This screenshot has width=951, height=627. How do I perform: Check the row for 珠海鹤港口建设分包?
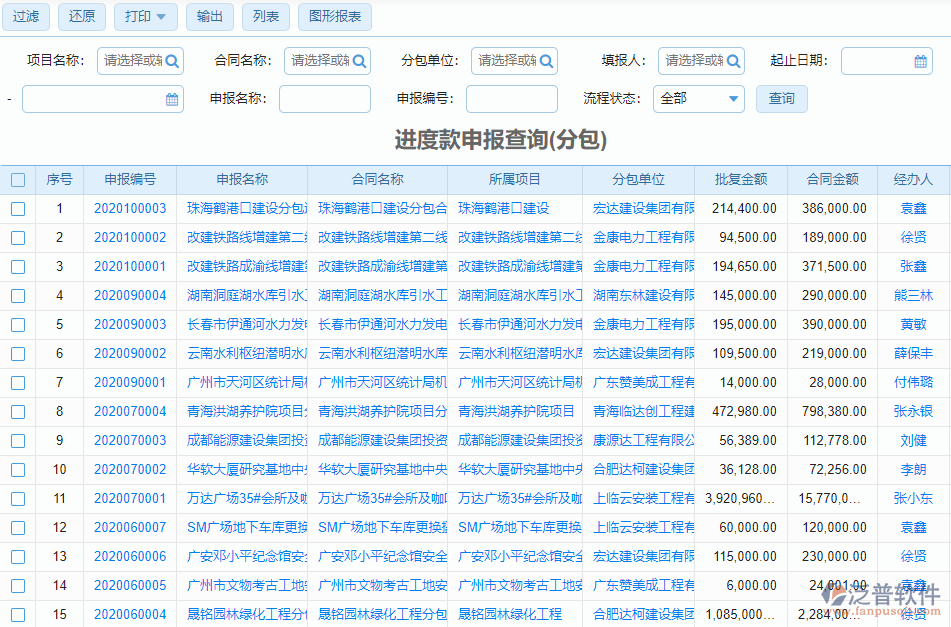(17, 207)
